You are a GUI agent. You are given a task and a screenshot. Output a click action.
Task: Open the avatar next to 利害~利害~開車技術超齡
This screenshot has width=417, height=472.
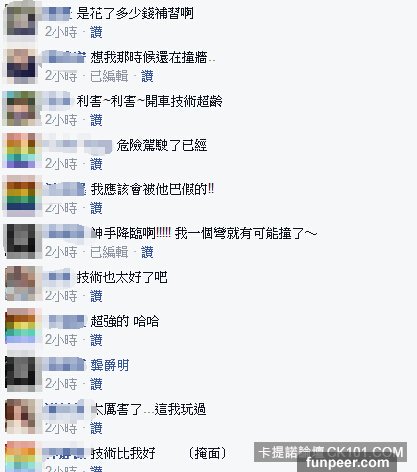(x=21, y=108)
